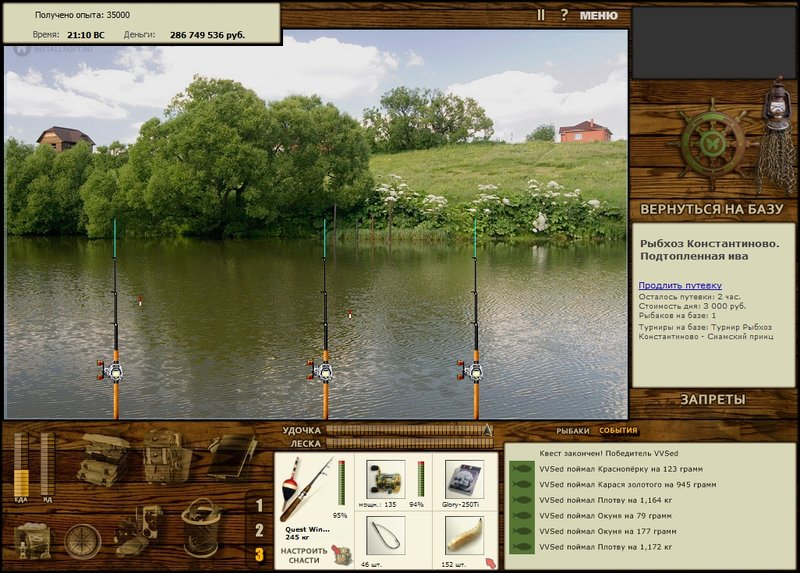Viewport: 800px width, 573px height.
Task: Click the Quest Win... 245 кг rod label
Action: click(307, 533)
